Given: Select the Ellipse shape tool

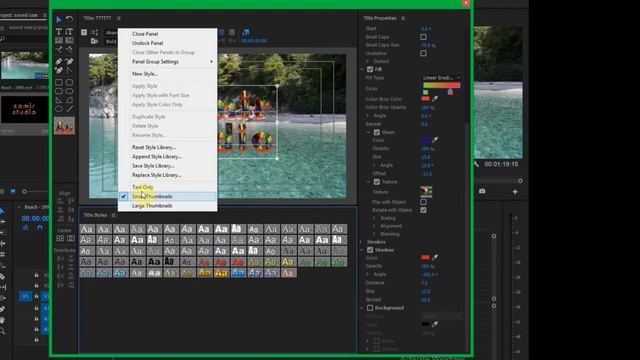Looking at the screenshot, I should click(59, 109).
